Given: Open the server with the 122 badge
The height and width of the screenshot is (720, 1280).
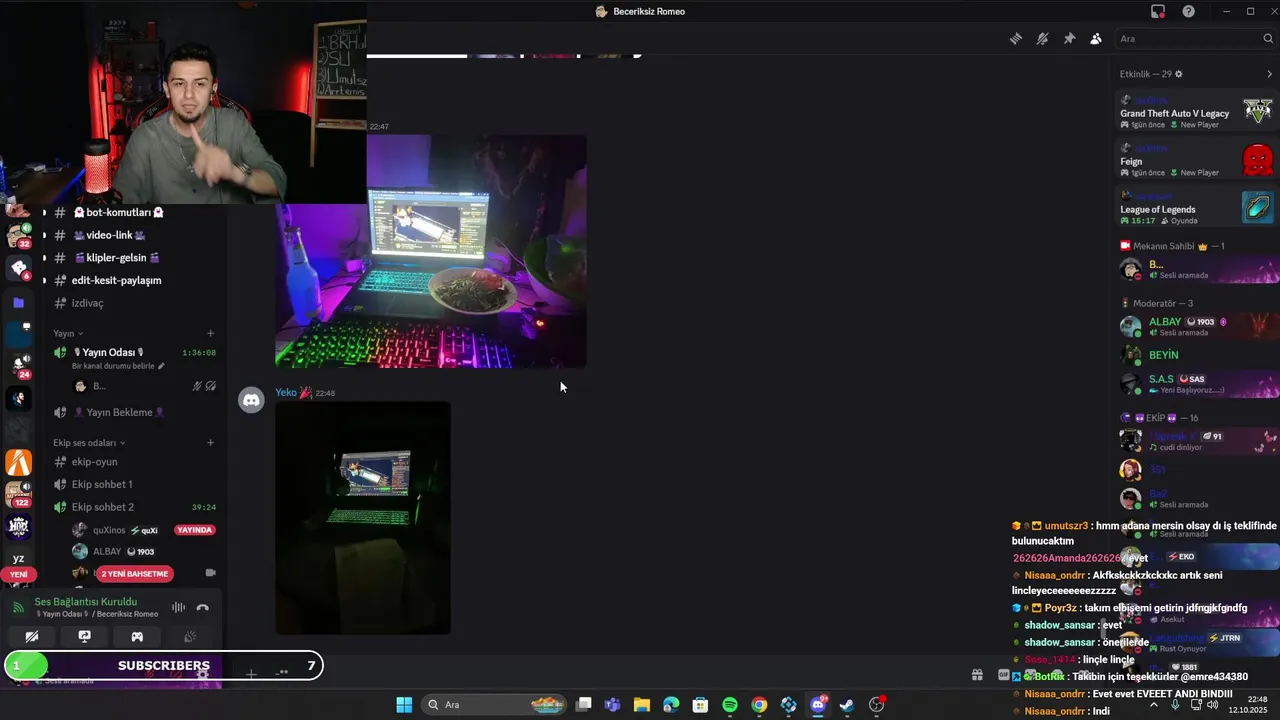Looking at the screenshot, I should click(18, 495).
